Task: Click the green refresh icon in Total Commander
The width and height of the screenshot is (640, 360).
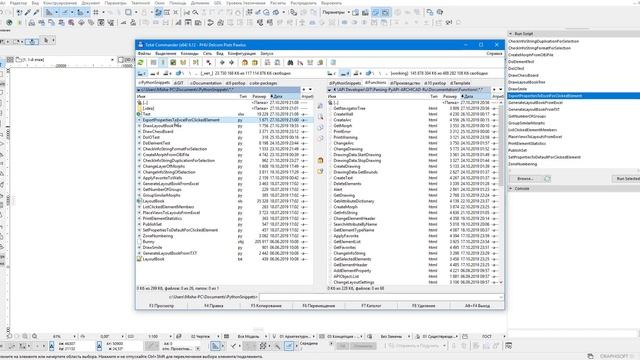Action: 141,62
